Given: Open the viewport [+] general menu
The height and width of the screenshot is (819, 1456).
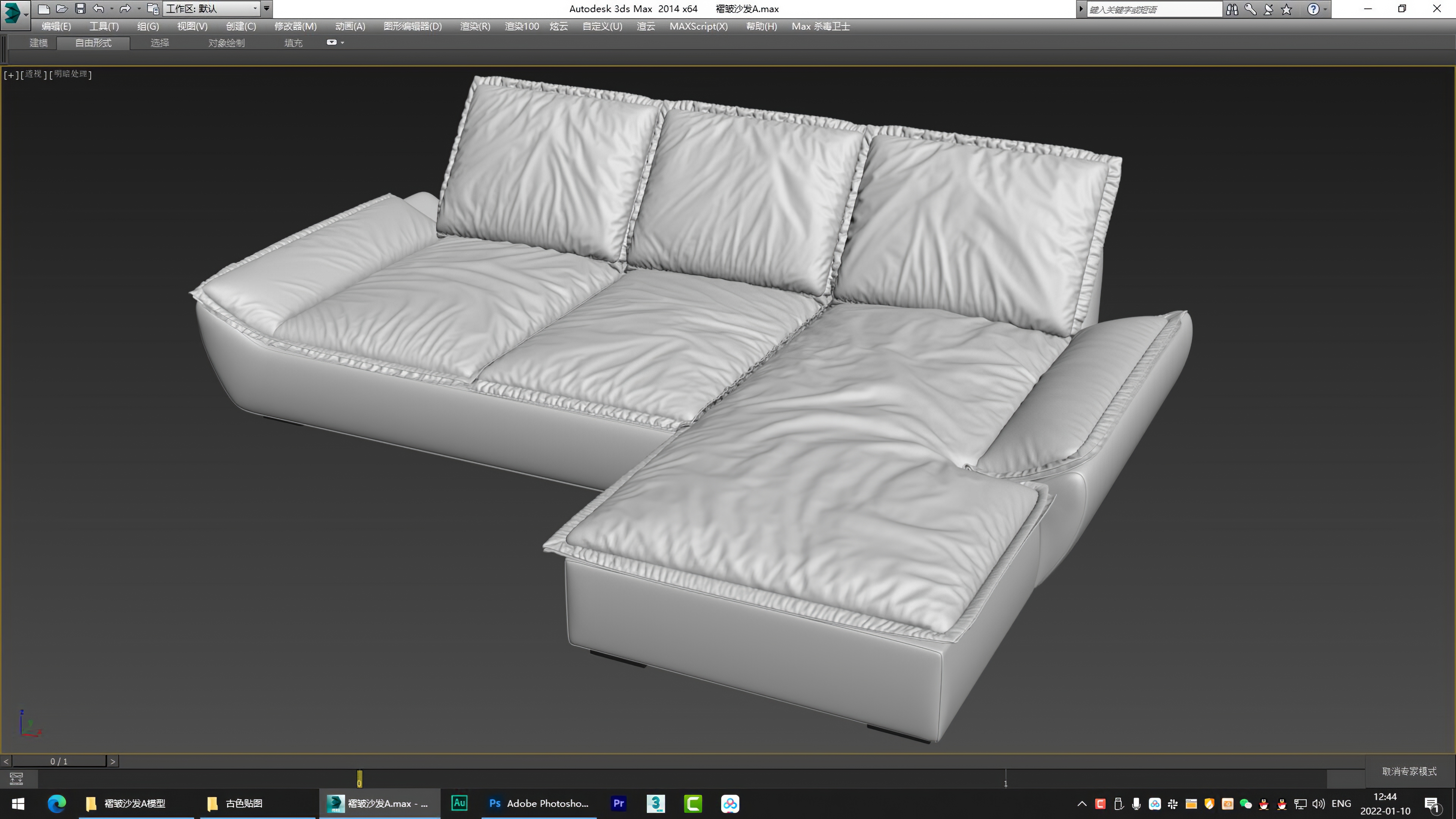Looking at the screenshot, I should click(11, 74).
